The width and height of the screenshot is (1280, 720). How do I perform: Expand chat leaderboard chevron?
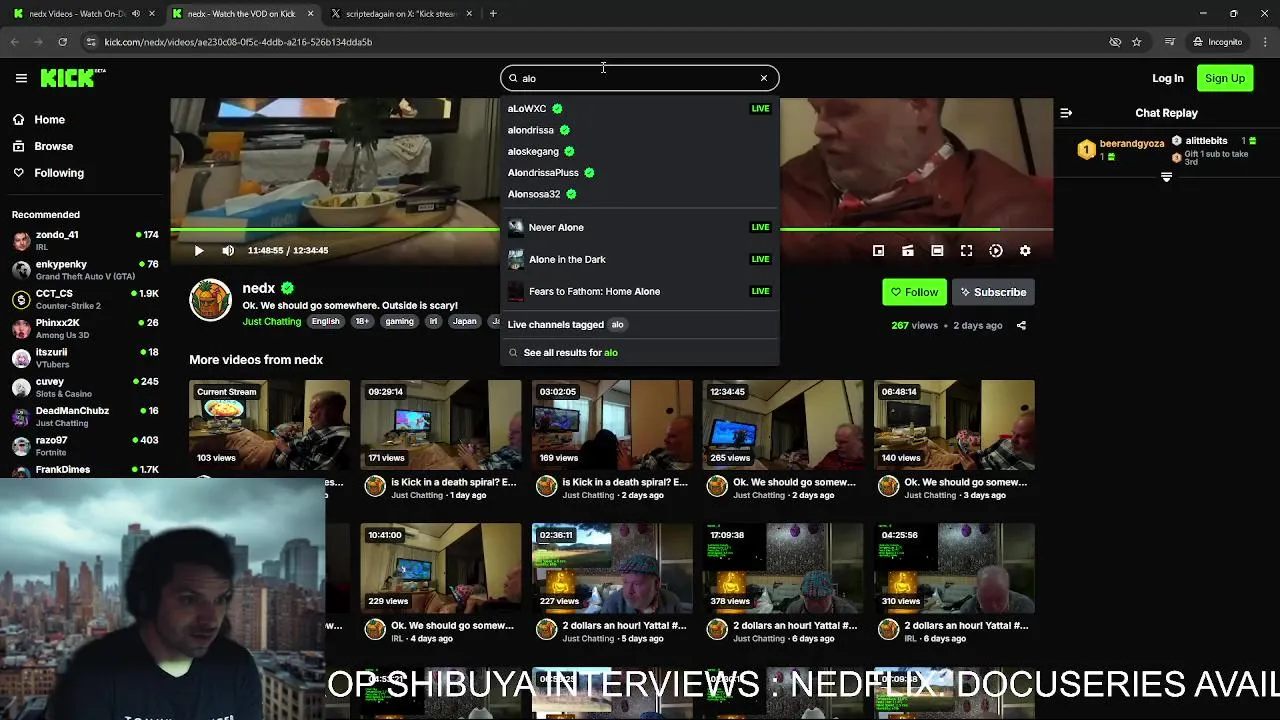1166,177
